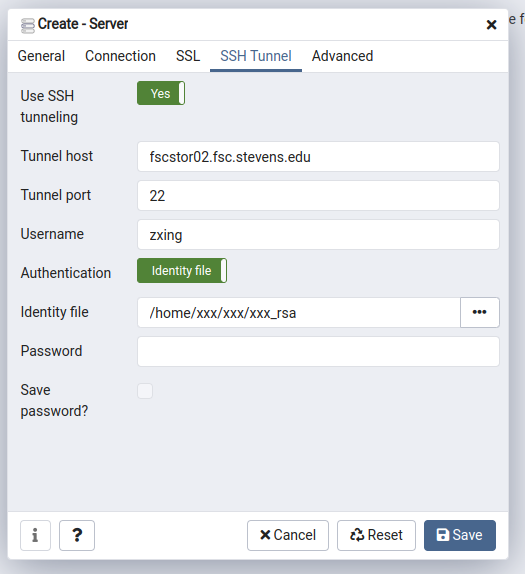Browse identity file with ellipsis button
The width and height of the screenshot is (525, 574).
[x=480, y=312]
